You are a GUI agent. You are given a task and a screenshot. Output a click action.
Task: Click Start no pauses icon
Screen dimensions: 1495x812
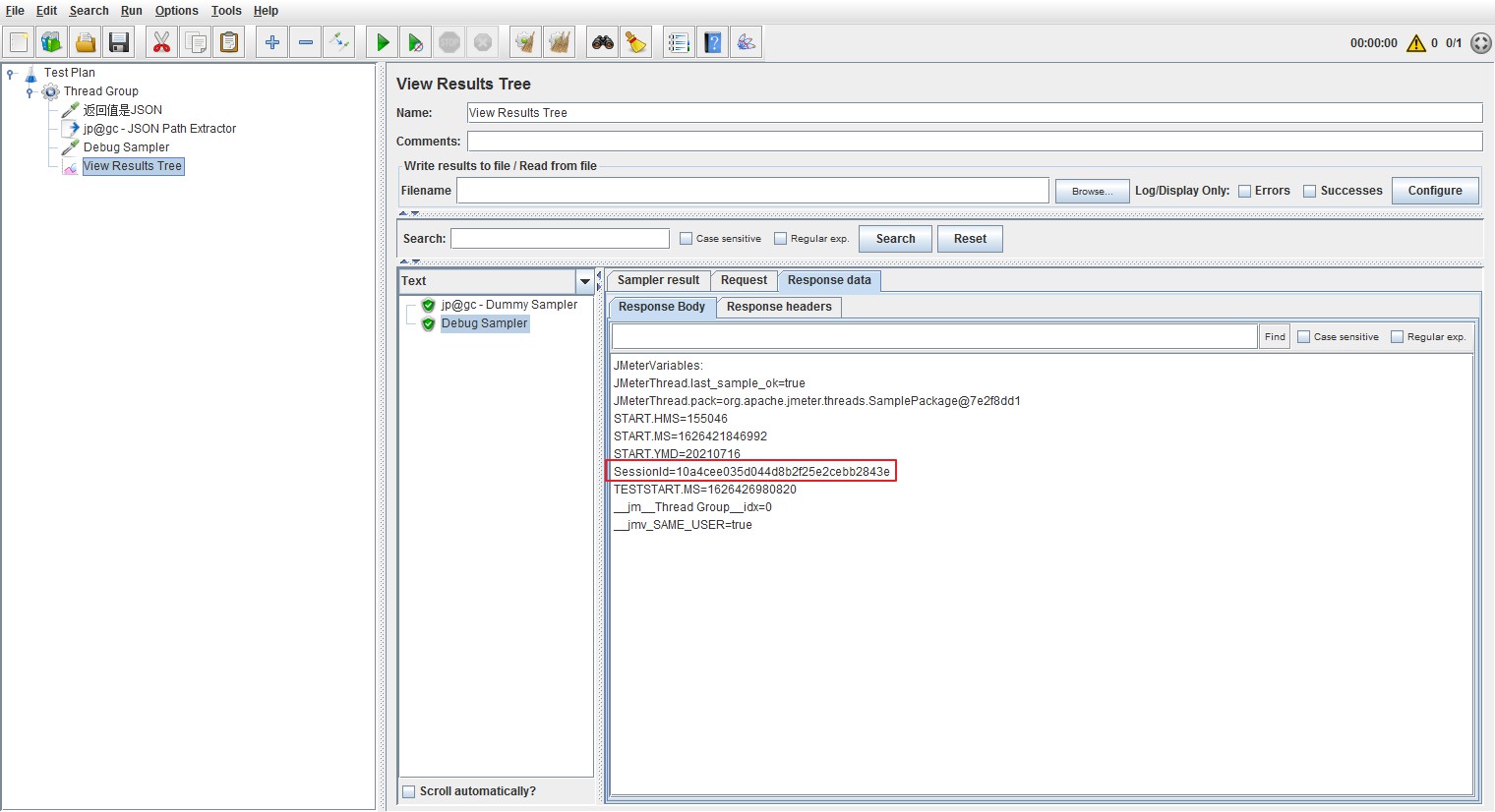(416, 42)
